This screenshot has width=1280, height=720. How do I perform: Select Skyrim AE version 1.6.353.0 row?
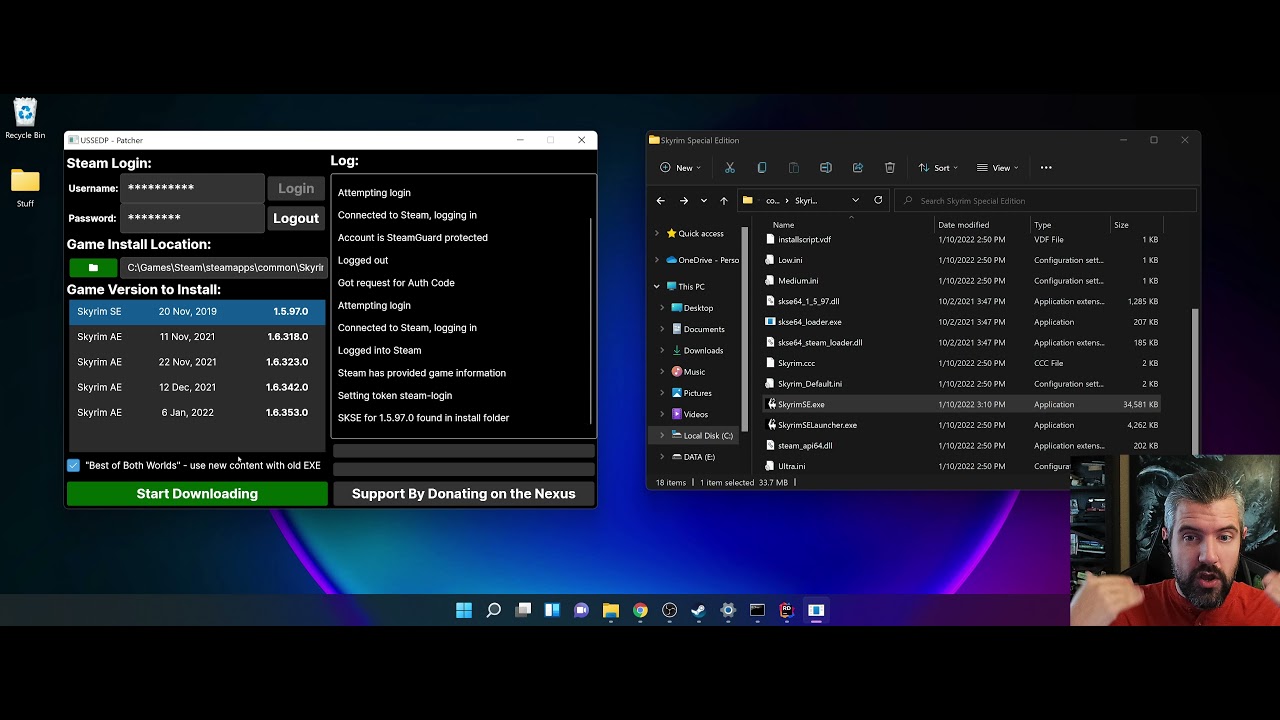pos(197,413)
